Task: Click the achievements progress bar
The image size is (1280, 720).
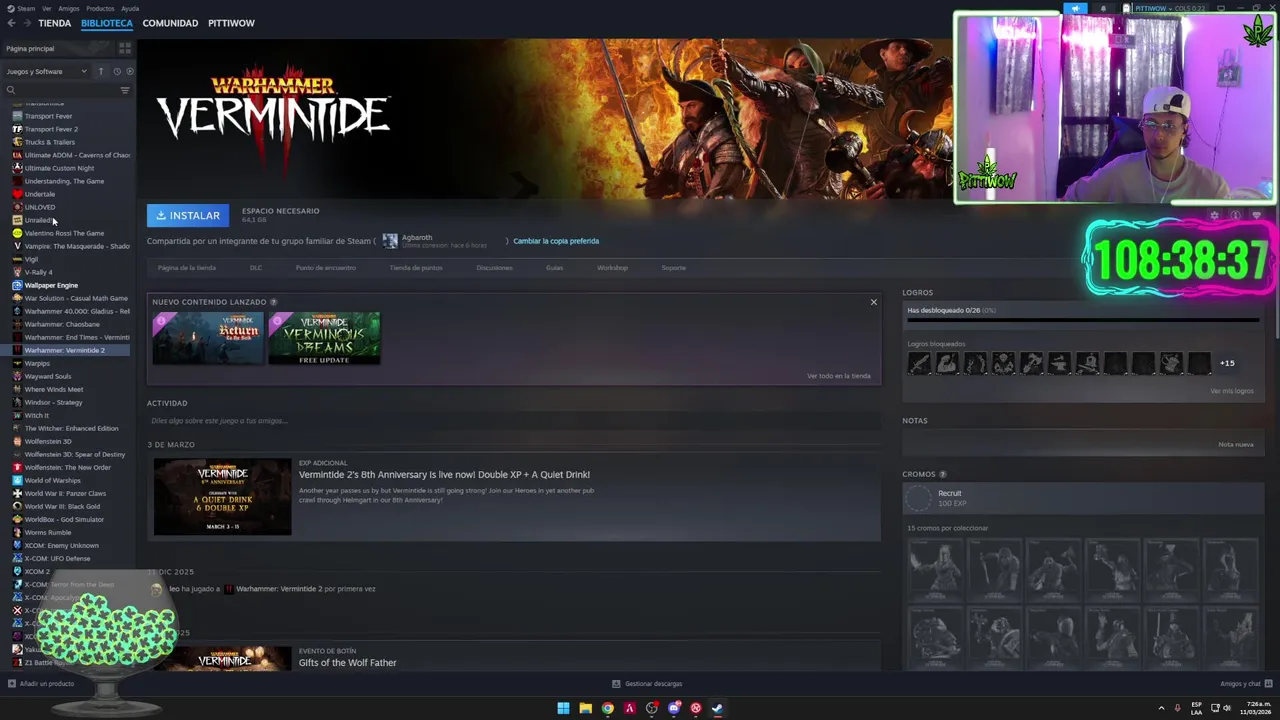Action: 1082,321
